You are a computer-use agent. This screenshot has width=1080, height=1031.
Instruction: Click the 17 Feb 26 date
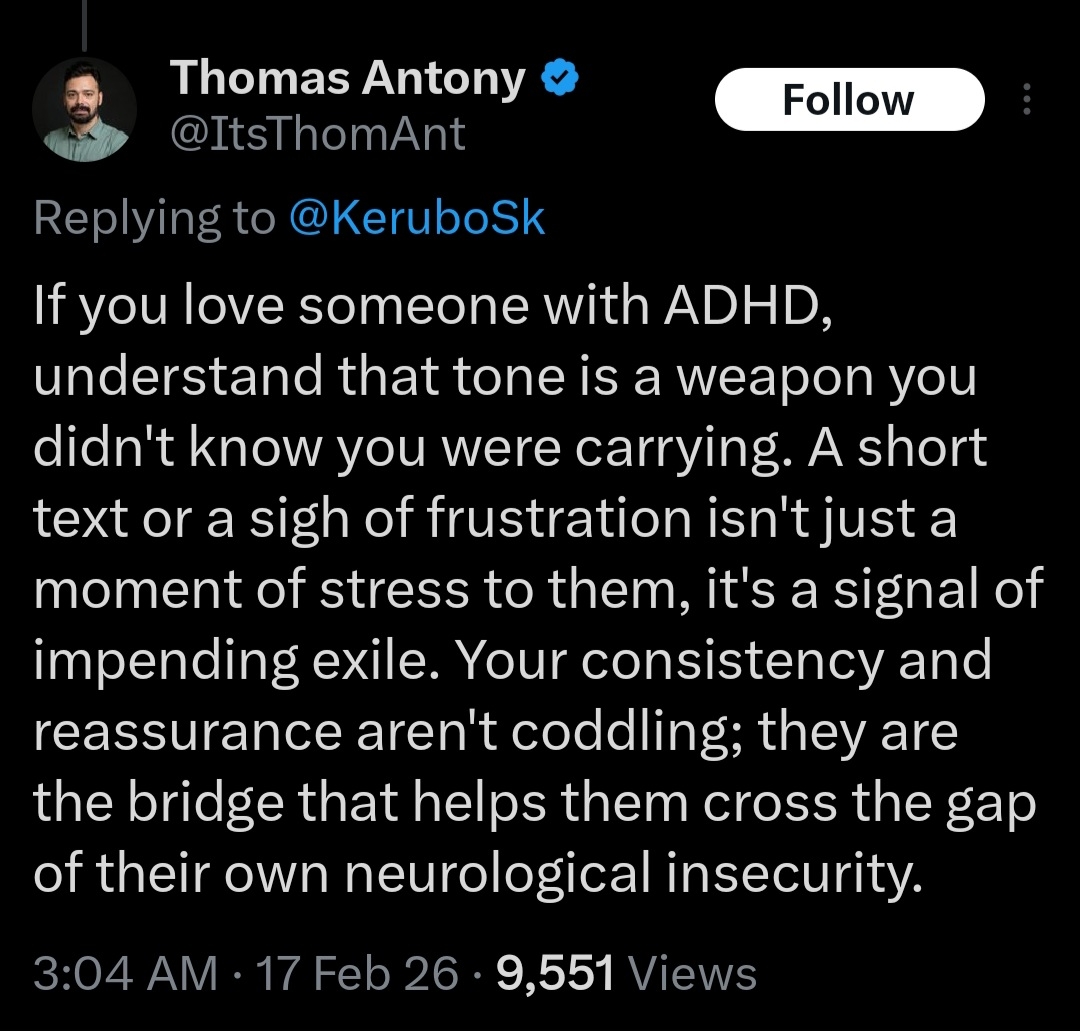click(357, 973)
